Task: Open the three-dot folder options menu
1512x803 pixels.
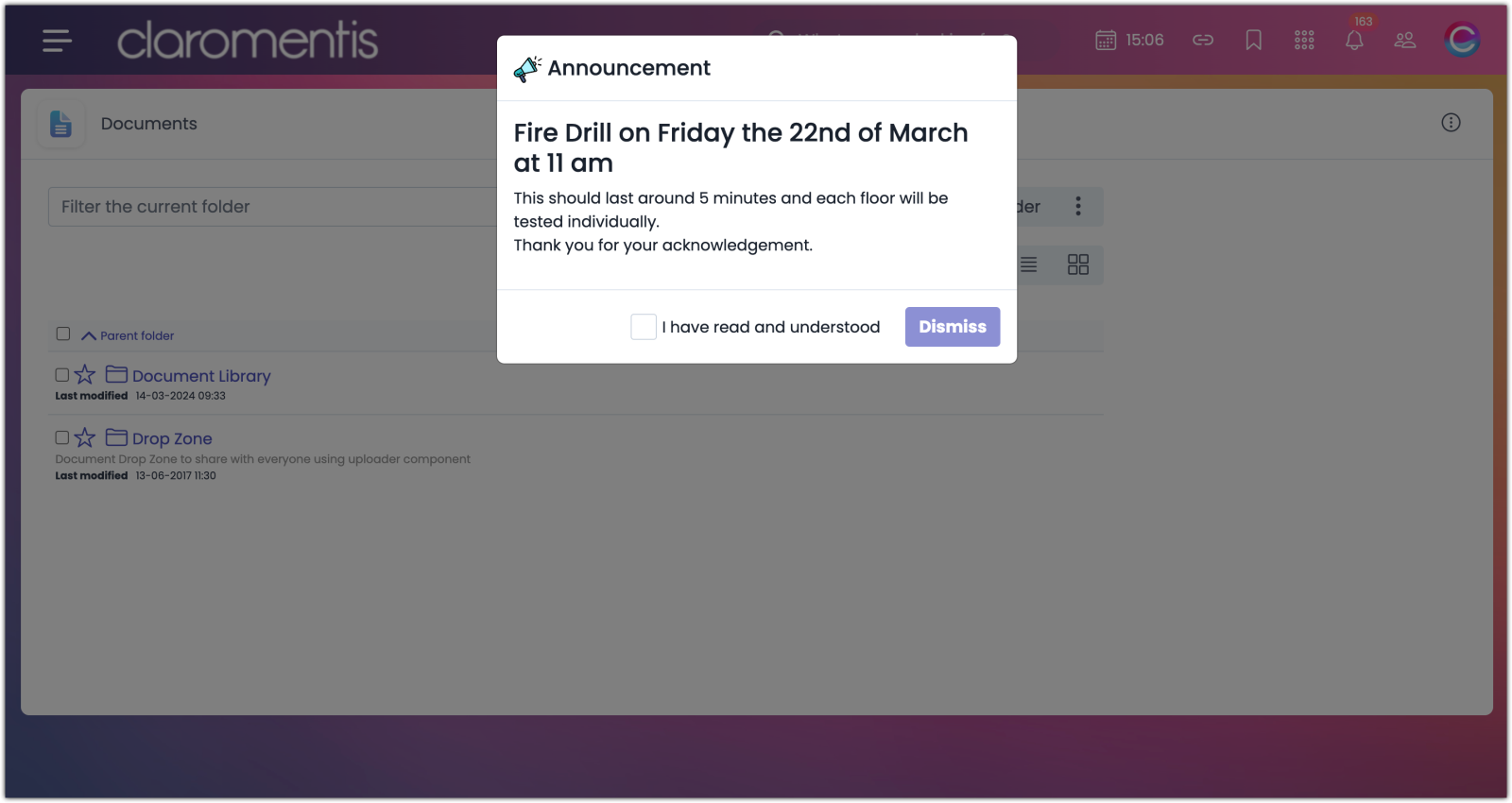Action: [1078, 207]
